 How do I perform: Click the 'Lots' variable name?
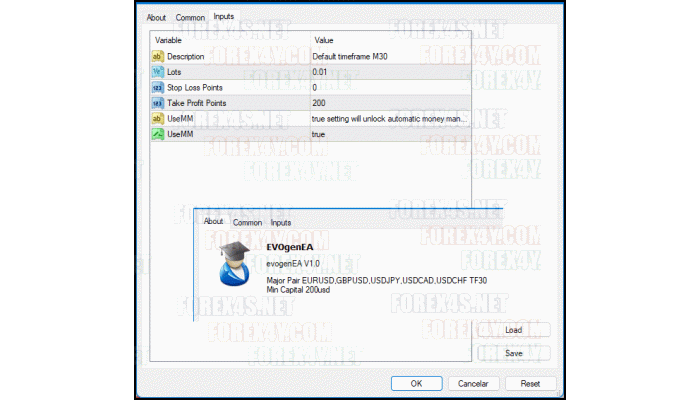(x=174, y=72)
